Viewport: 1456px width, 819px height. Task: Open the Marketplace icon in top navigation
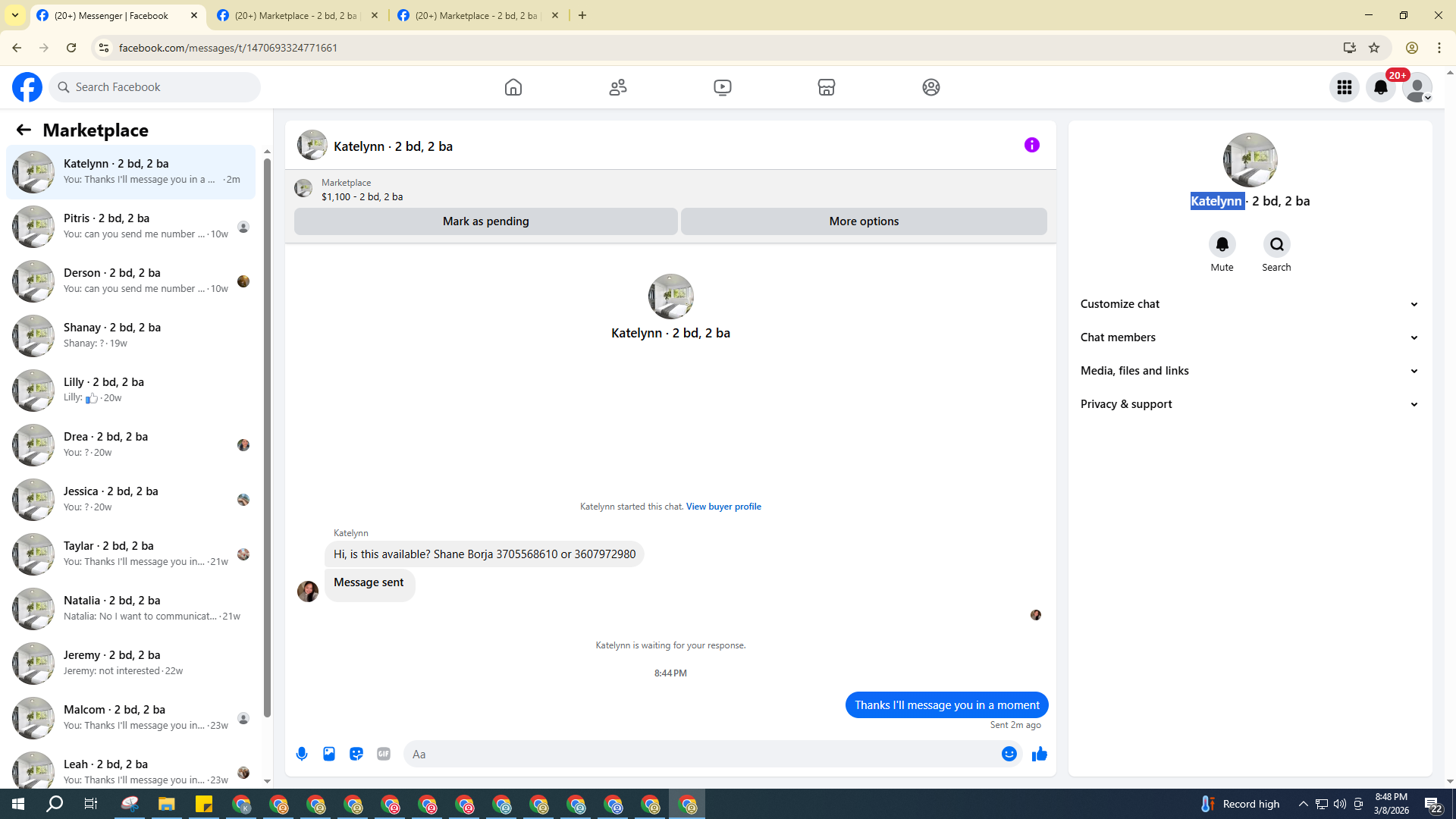coord(827,87)
